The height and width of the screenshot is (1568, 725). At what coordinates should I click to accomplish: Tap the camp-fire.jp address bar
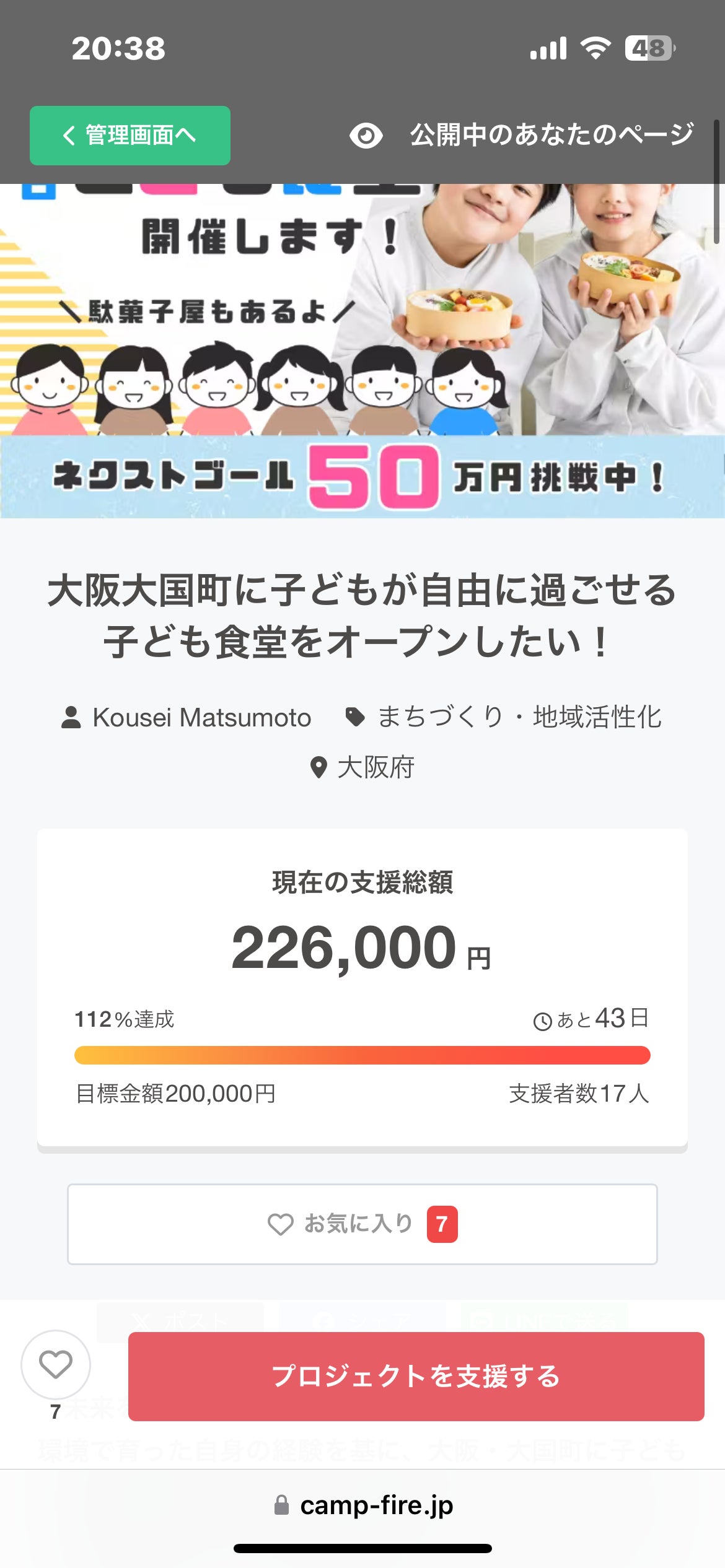click(x=376, y=1505)
